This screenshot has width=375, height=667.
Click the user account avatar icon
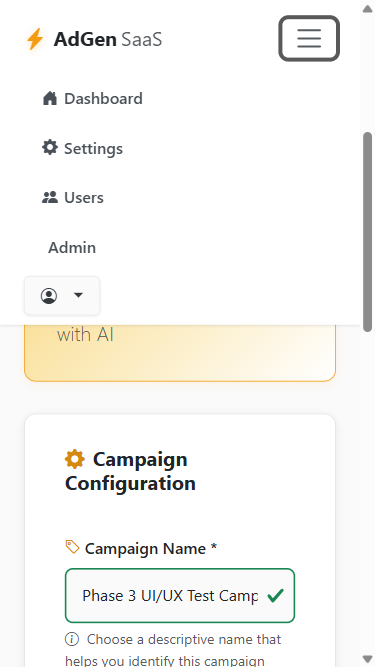[49, 296]
